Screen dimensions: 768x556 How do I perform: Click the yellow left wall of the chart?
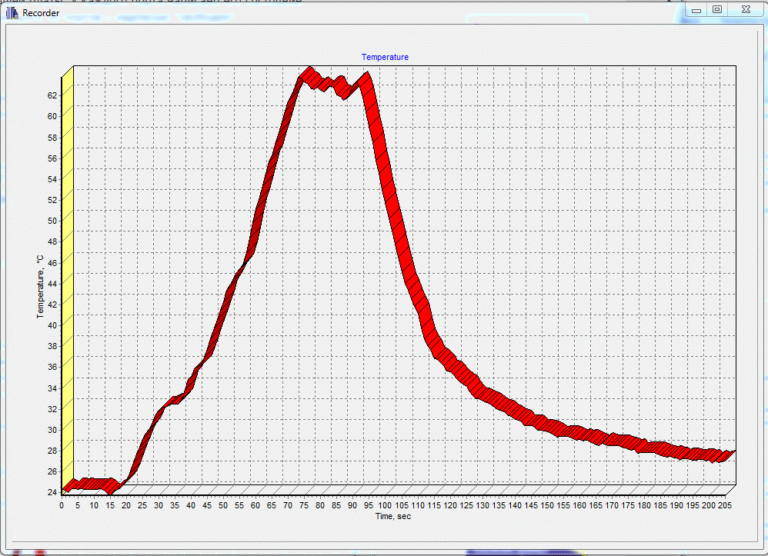pyautogui.click(x=68, y=280)
